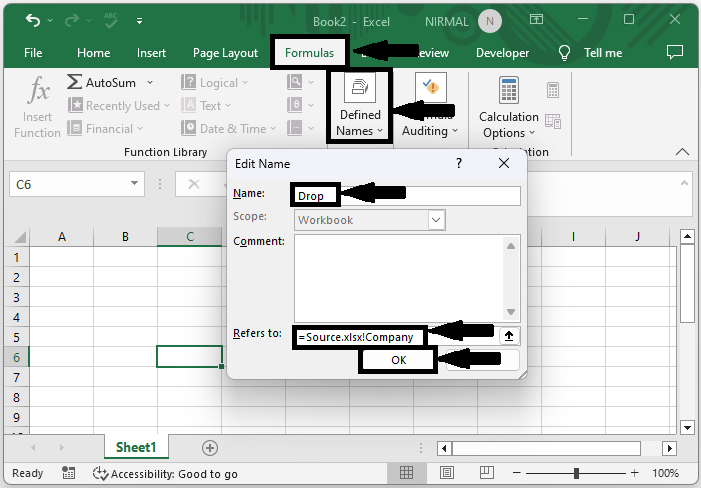Viewport: 701px width, 488px height.
Task: Click More Functions ellipsis icon
Action: [x=295, y=128]
